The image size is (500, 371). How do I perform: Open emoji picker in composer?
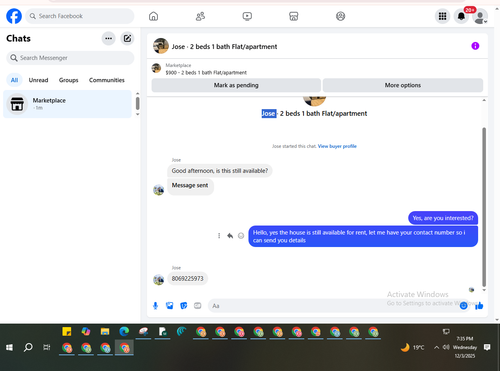point(463,306)
